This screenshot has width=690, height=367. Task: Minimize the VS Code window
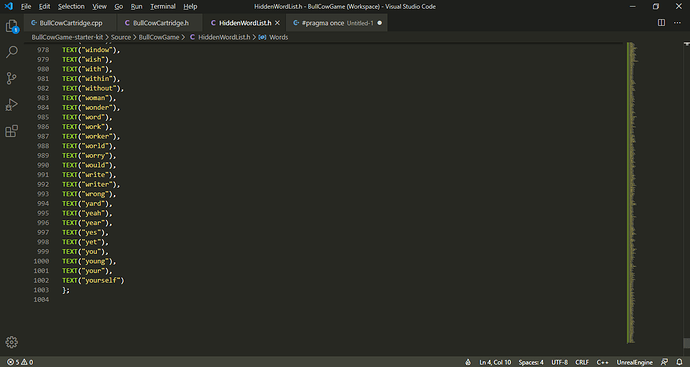click(x=633, y=7)
